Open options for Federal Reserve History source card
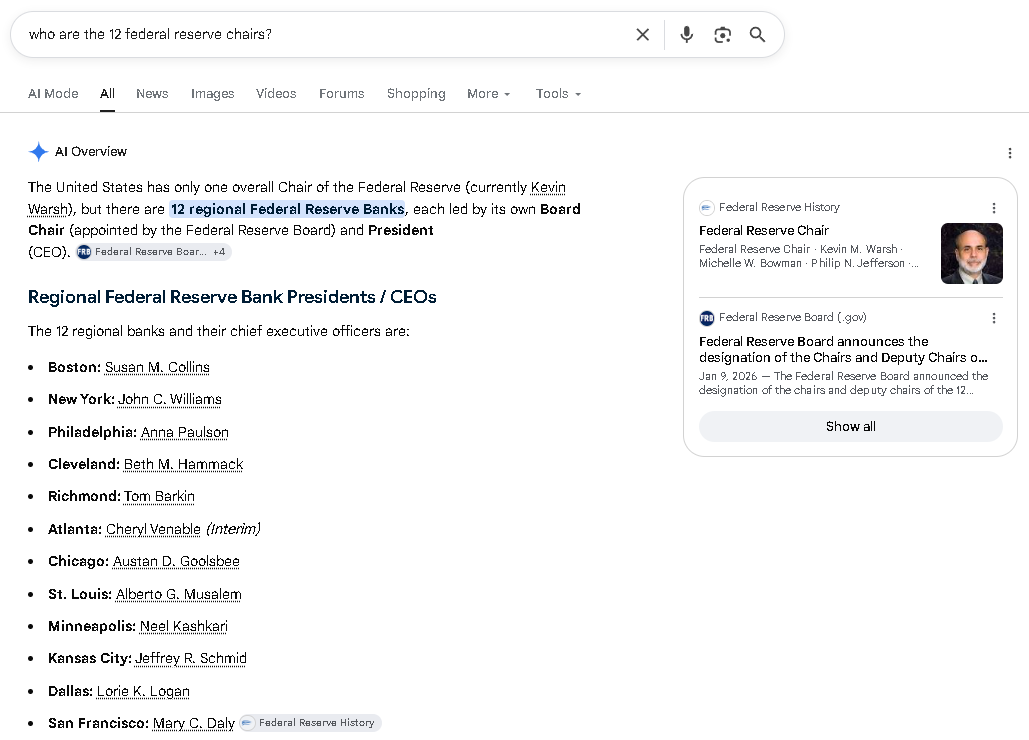Image resolution: width=1029 pixels, height=740 pixels. 994,208
